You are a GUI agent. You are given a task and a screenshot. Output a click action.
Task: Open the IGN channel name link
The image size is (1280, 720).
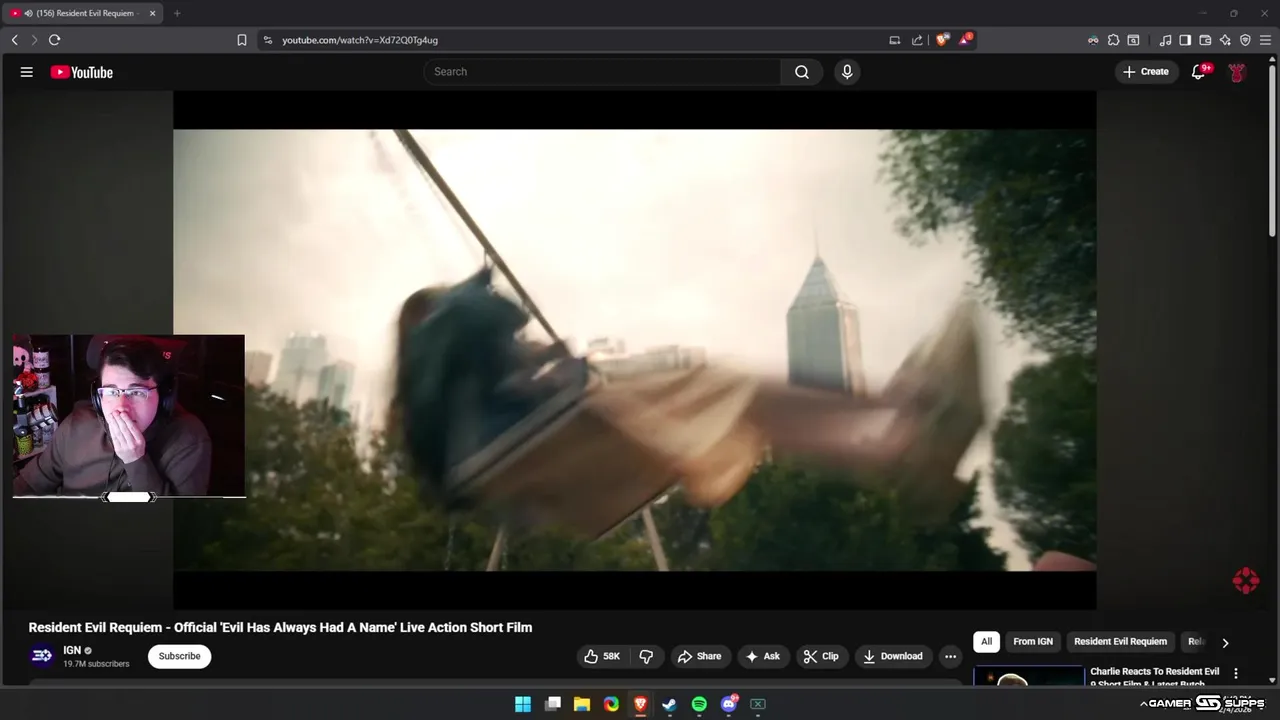72,650
